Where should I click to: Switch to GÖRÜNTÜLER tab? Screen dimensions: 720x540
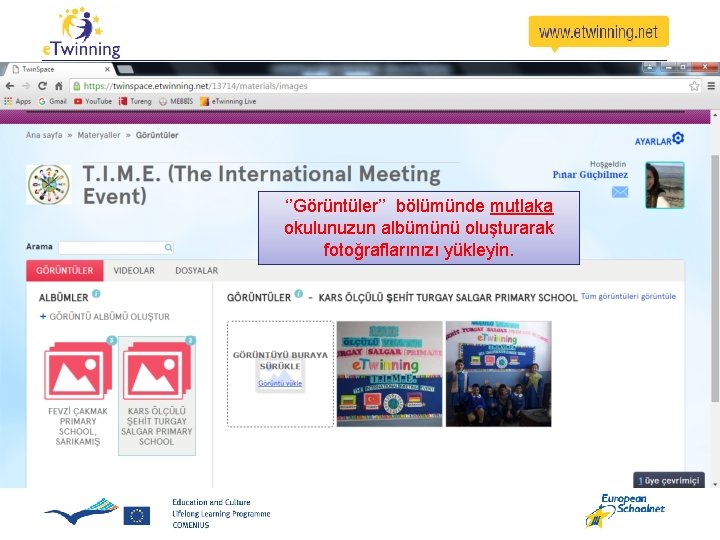tap(65, 270)
